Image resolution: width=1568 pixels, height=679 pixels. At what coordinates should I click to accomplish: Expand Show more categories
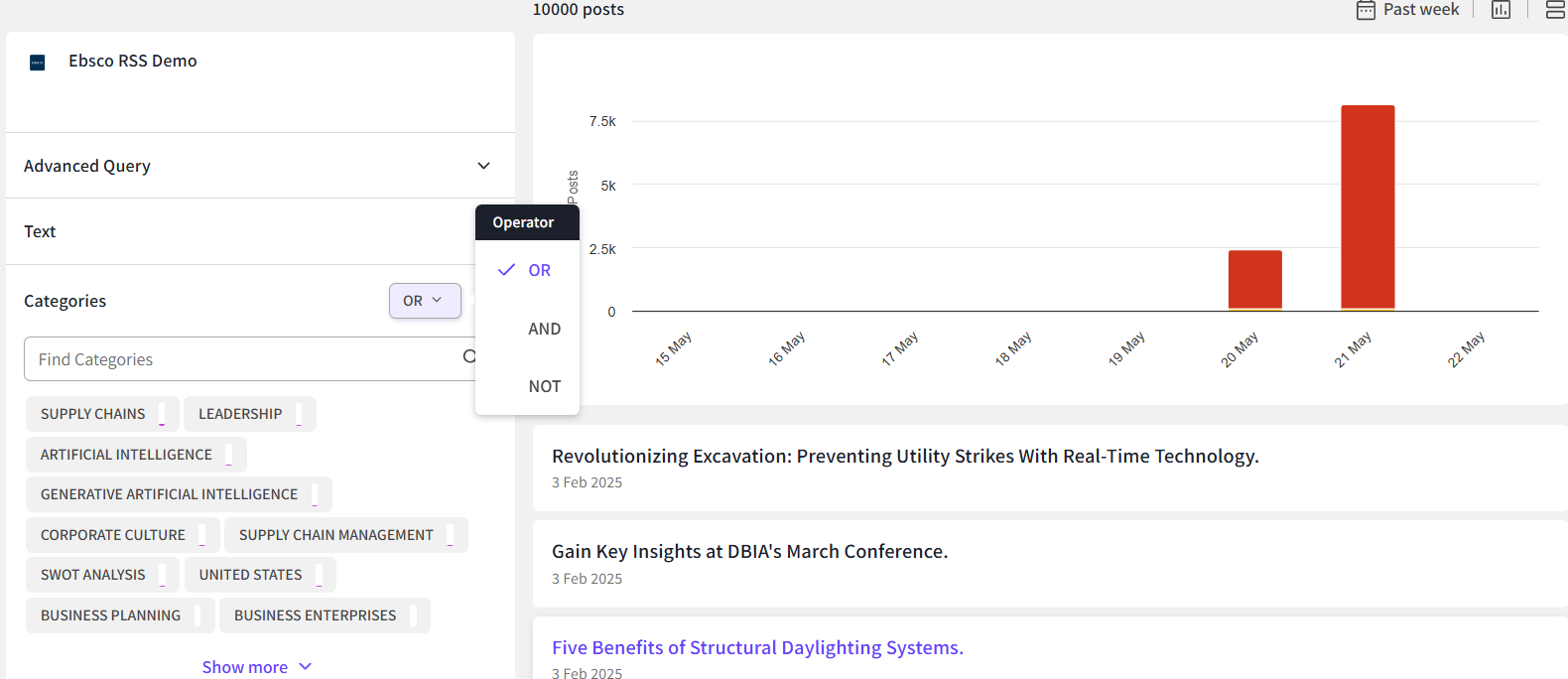point(256,667)
